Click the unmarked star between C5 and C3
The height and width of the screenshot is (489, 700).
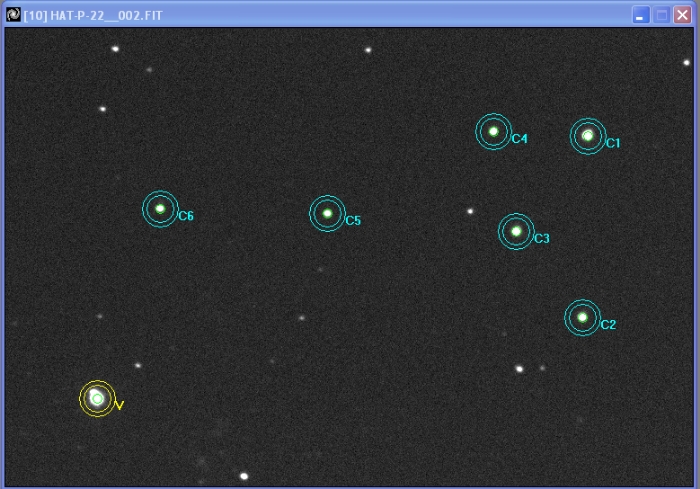[x=470, y=211]
